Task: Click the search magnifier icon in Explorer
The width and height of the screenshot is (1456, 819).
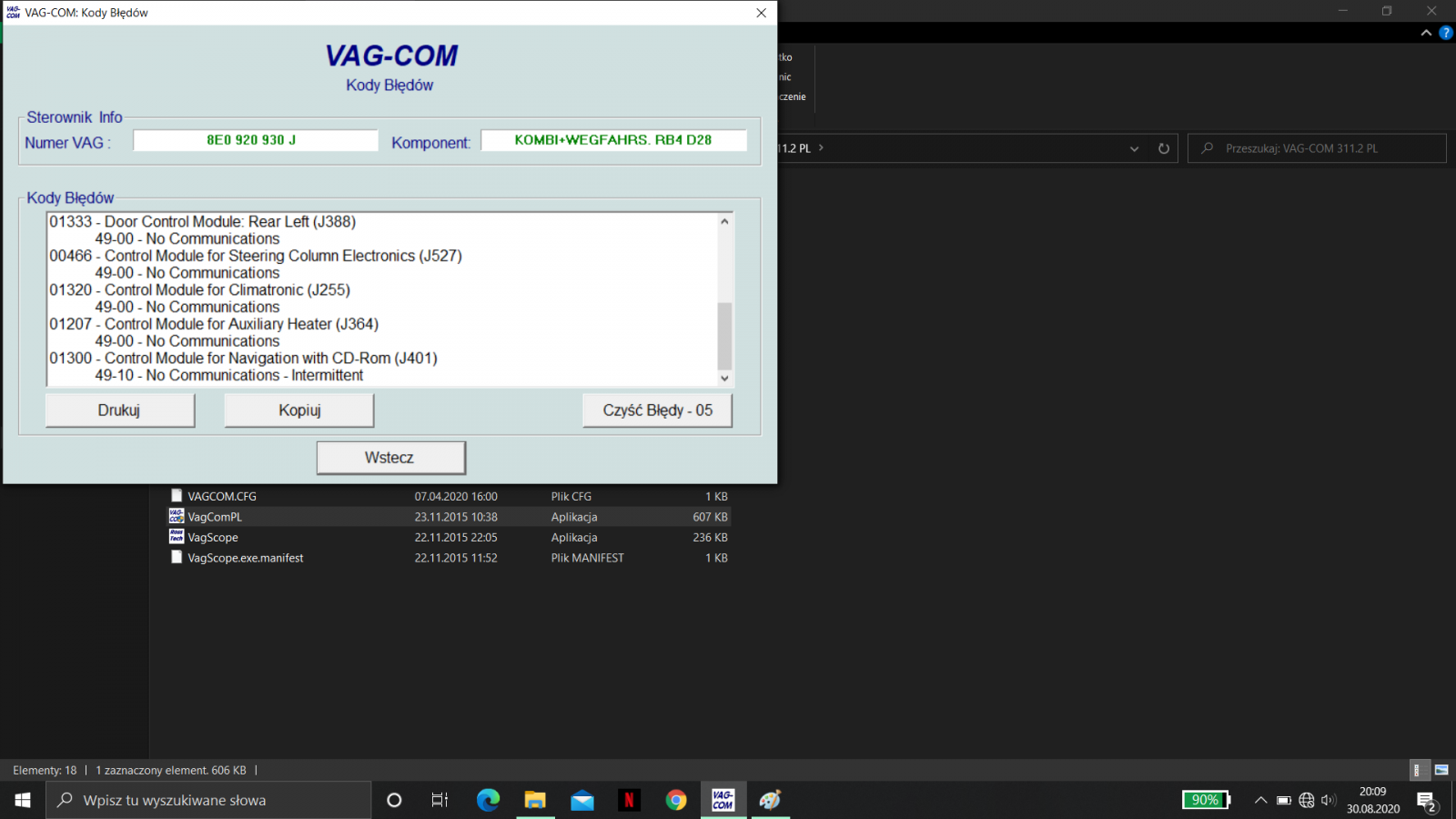Action: pos(1207,148)
